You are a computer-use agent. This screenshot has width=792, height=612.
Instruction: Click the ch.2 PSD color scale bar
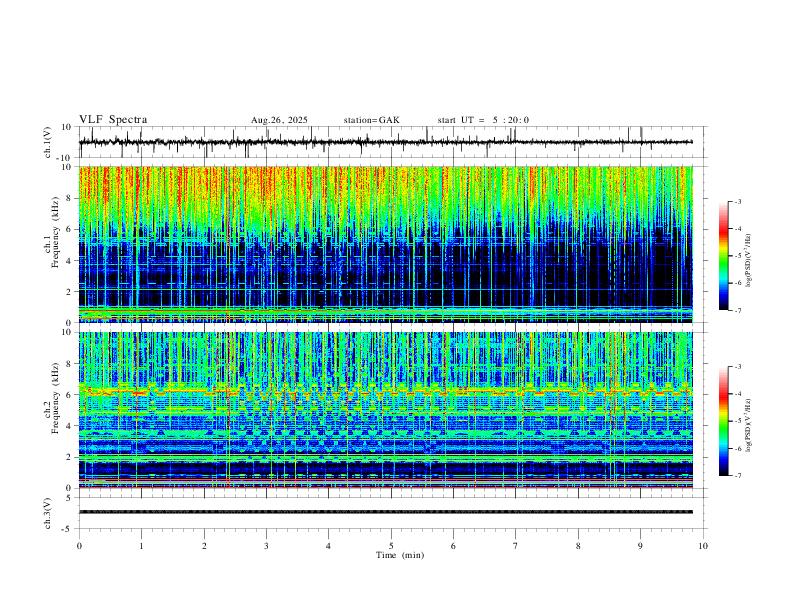(723, 421)
